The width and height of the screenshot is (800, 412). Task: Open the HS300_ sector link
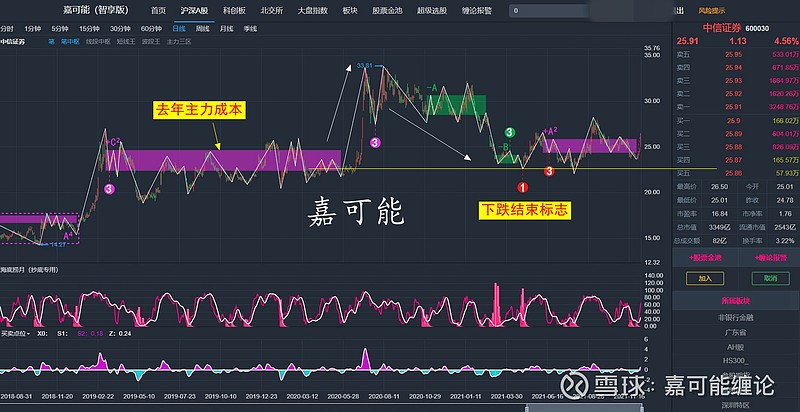point(735,361)
